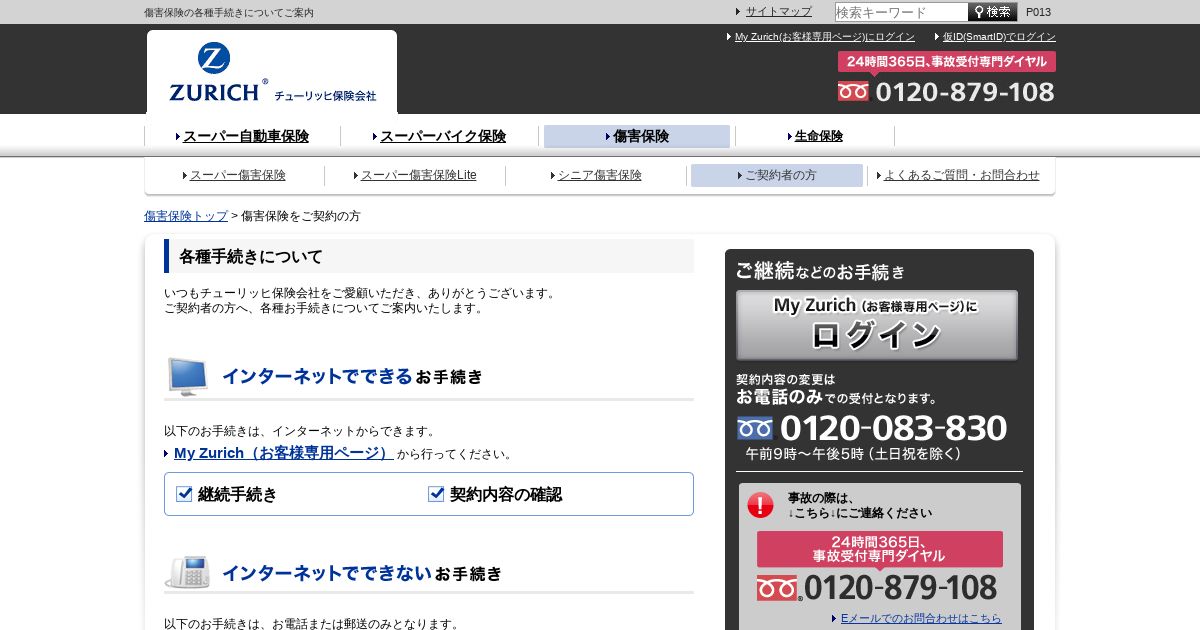Click the P013 page code

pos(1039,12)
